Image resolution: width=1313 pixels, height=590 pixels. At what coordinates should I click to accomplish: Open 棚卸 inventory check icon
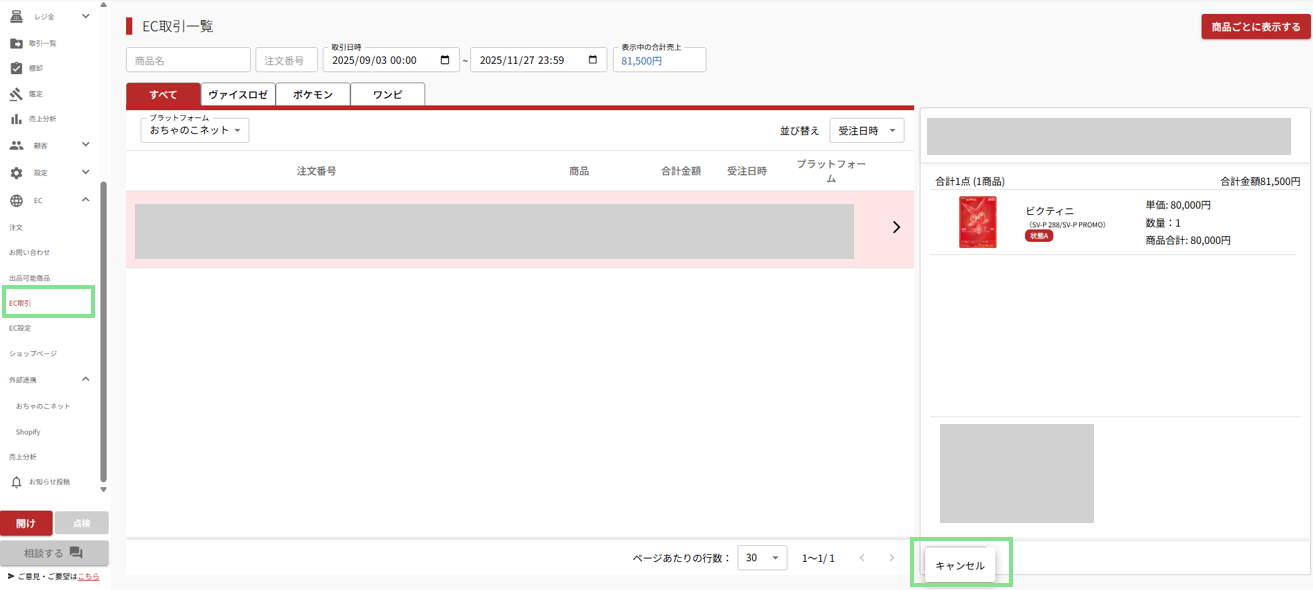(x=16, y=68)
